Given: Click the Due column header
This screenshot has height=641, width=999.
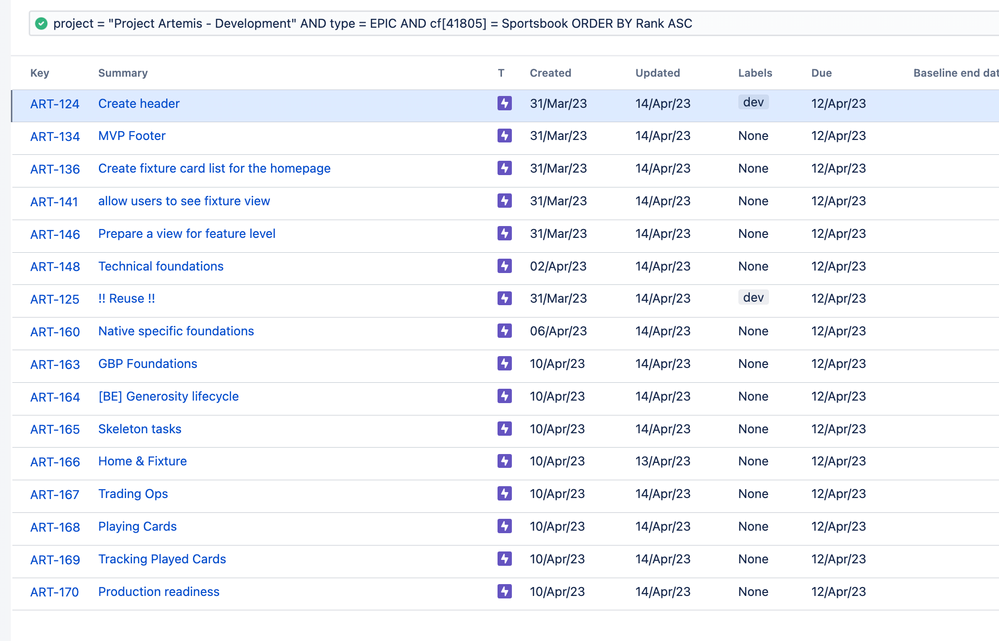Looking at the screenshot, I should [821, 73].
